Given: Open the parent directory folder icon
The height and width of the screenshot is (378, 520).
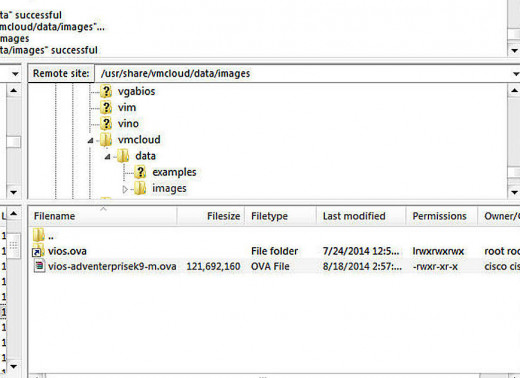Looking at the screenshot, I should tap(39, 235).
